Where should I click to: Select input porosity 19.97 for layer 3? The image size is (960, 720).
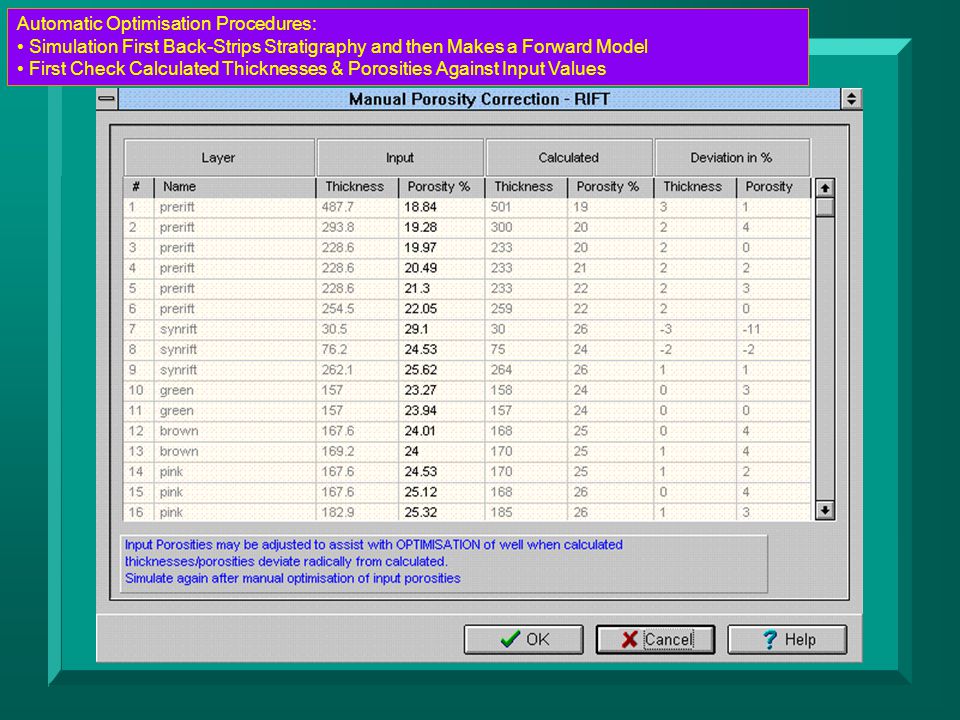point(441,247)
